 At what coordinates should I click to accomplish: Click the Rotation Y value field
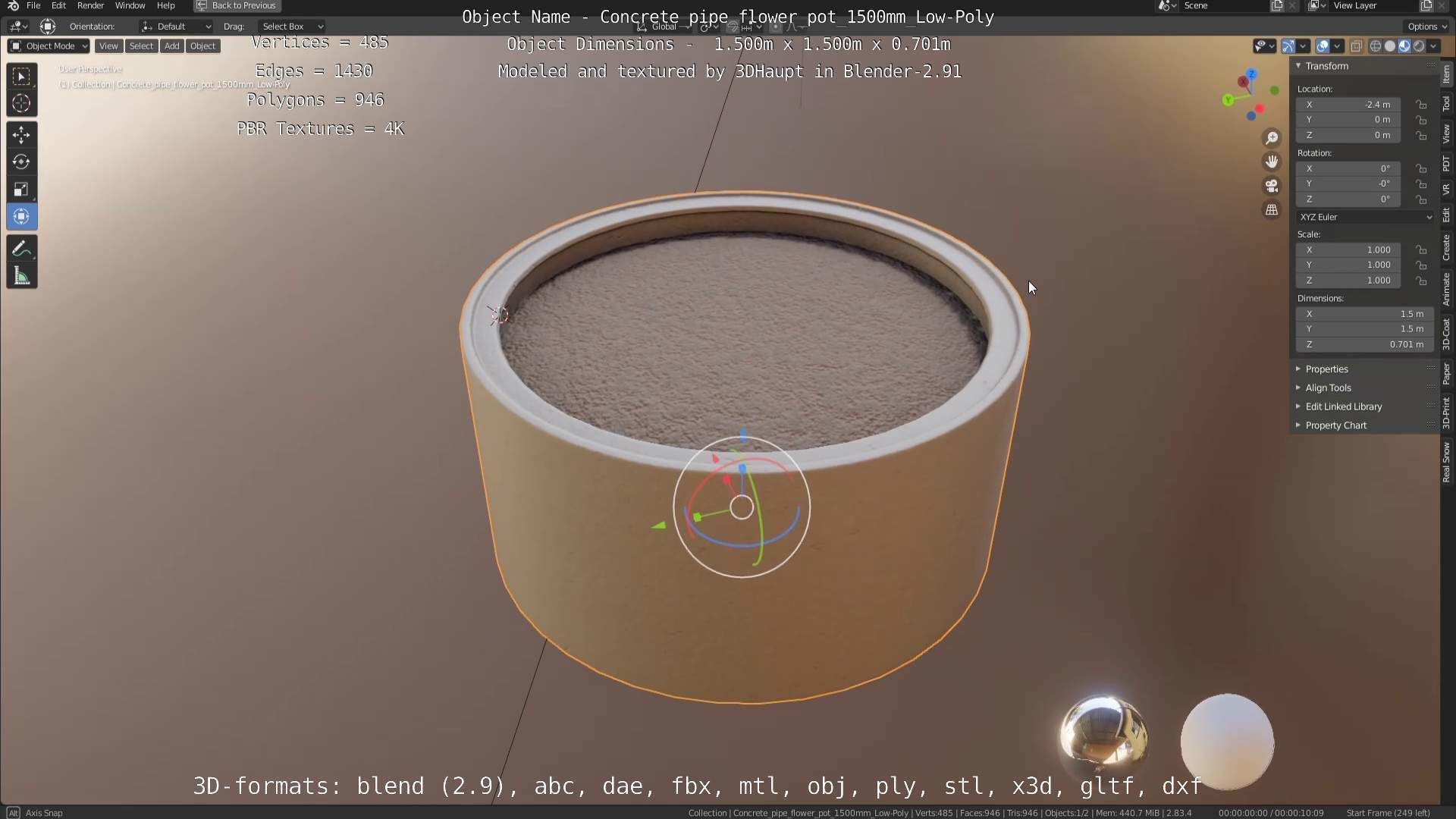1348,184
